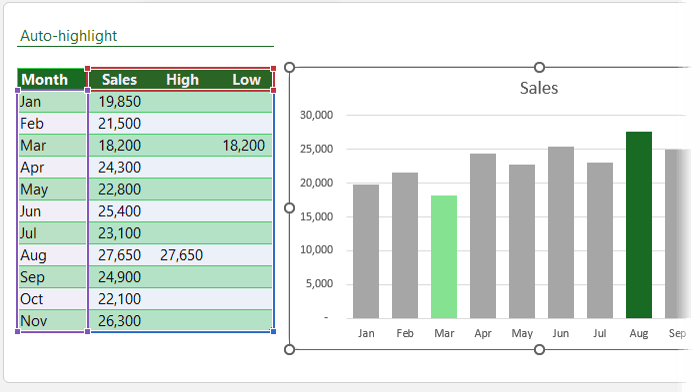
Task: Click the Auto-highlight section title
Action: coord(68,36)
